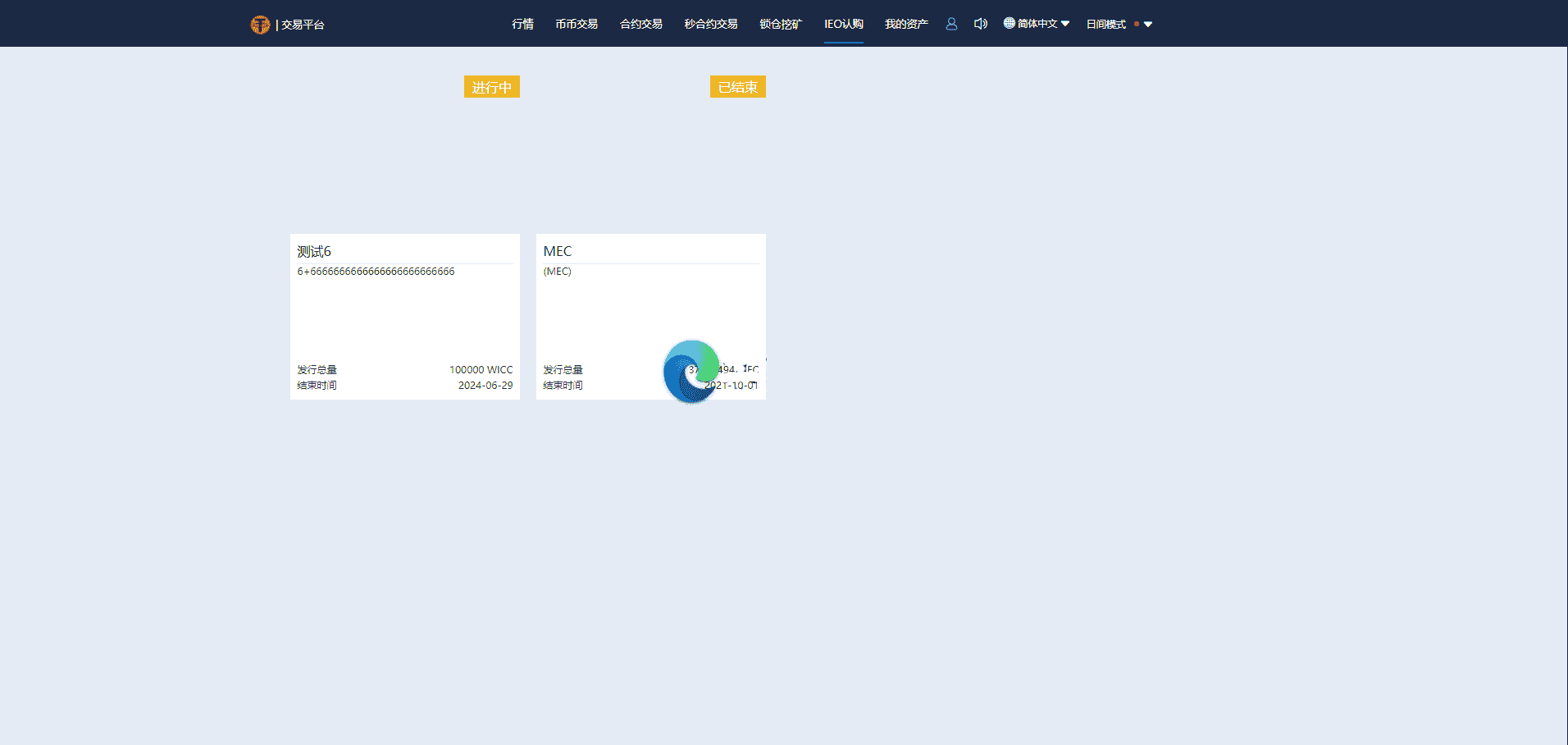
Task: Click the 进行中 status badge
Action: 492,87
